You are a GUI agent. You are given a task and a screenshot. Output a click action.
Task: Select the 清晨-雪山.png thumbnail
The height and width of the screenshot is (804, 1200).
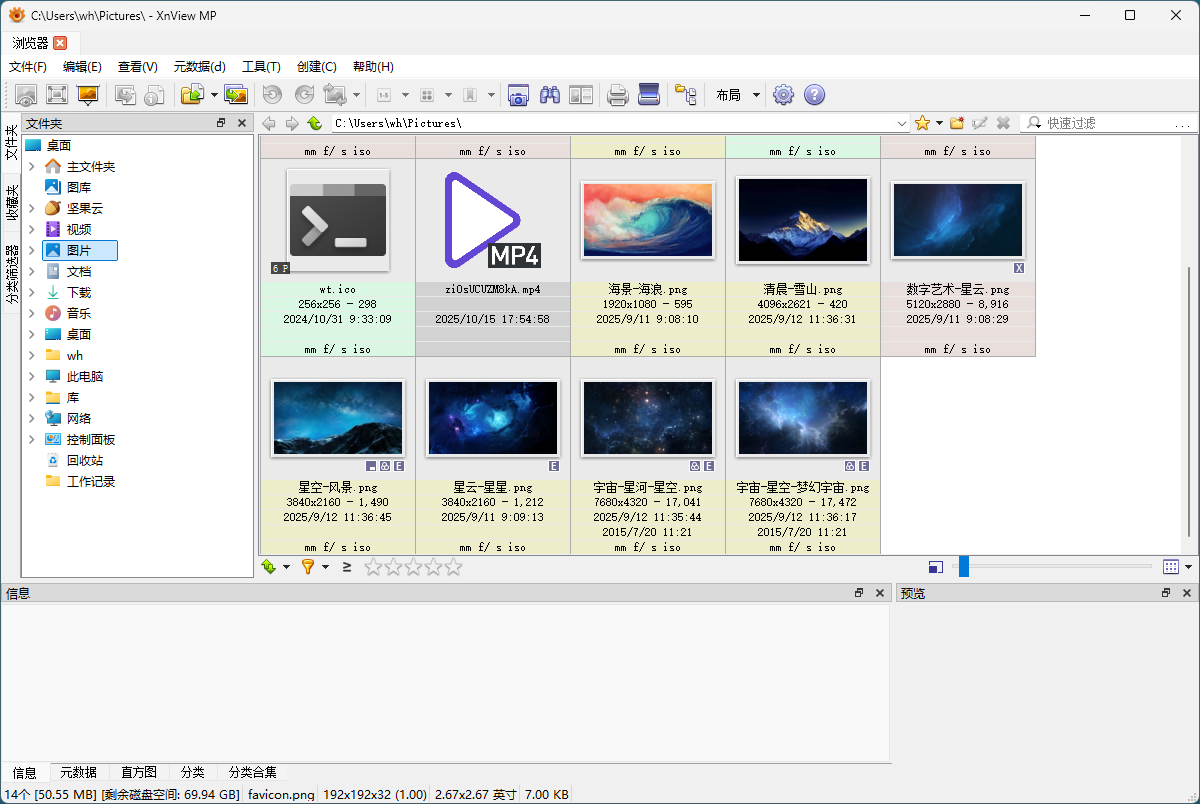coord(803,222)
